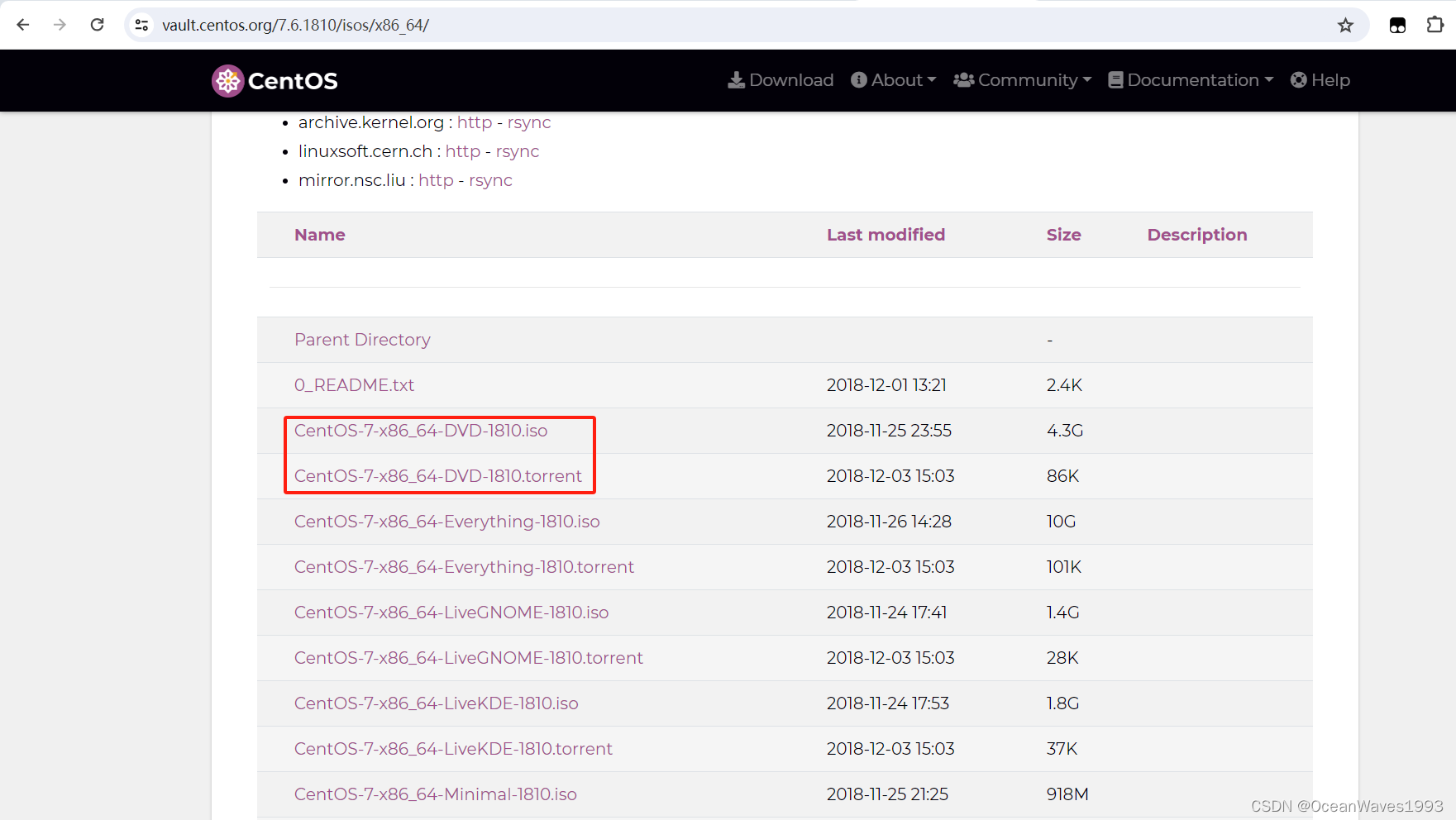Download CentOS-7-x86_64-DVD-1810.torrent
Screen dimensions: 1456x820
pyautogui.click(x=438, y=476)
